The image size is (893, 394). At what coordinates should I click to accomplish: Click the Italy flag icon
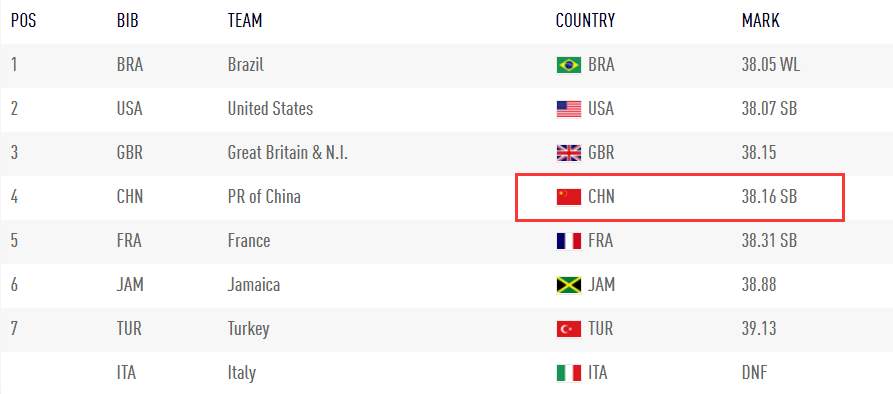568,373
